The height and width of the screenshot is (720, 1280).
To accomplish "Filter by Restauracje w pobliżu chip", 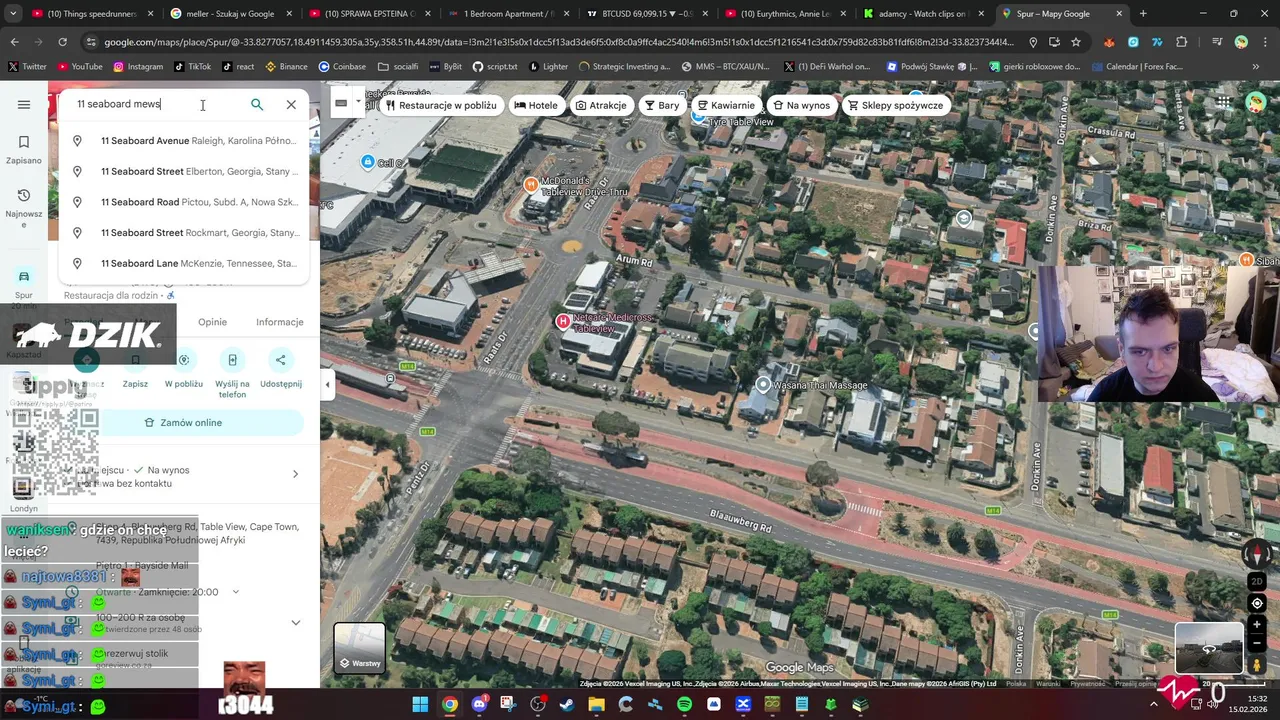I will (441, 105).
